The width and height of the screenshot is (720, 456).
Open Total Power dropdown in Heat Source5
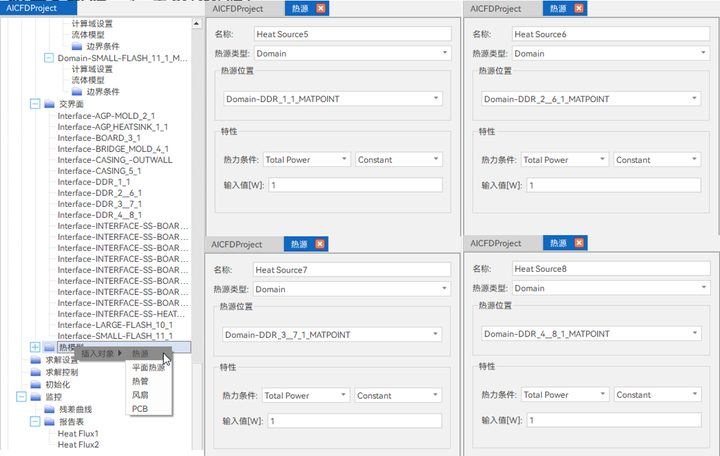[x=307, y=159]
